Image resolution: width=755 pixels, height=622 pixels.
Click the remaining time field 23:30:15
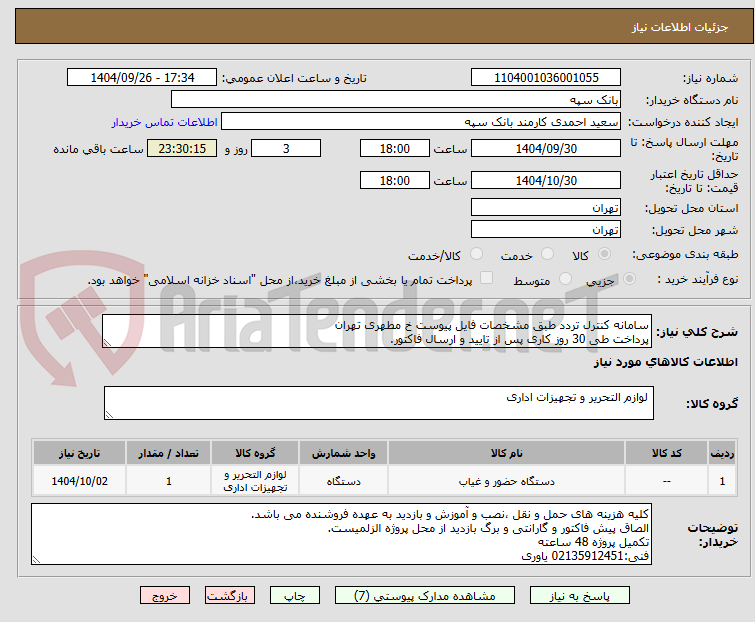[182, 148]
